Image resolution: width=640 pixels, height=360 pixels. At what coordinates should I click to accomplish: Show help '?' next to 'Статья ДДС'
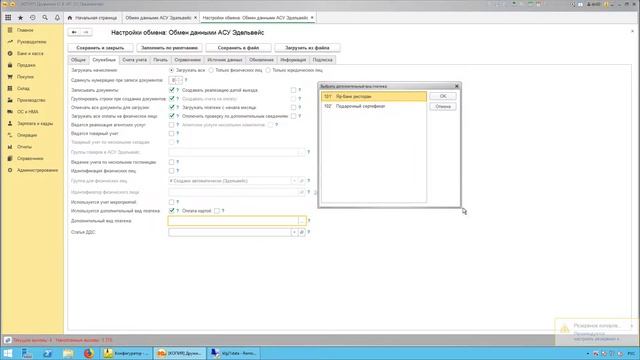coord(309,232)
